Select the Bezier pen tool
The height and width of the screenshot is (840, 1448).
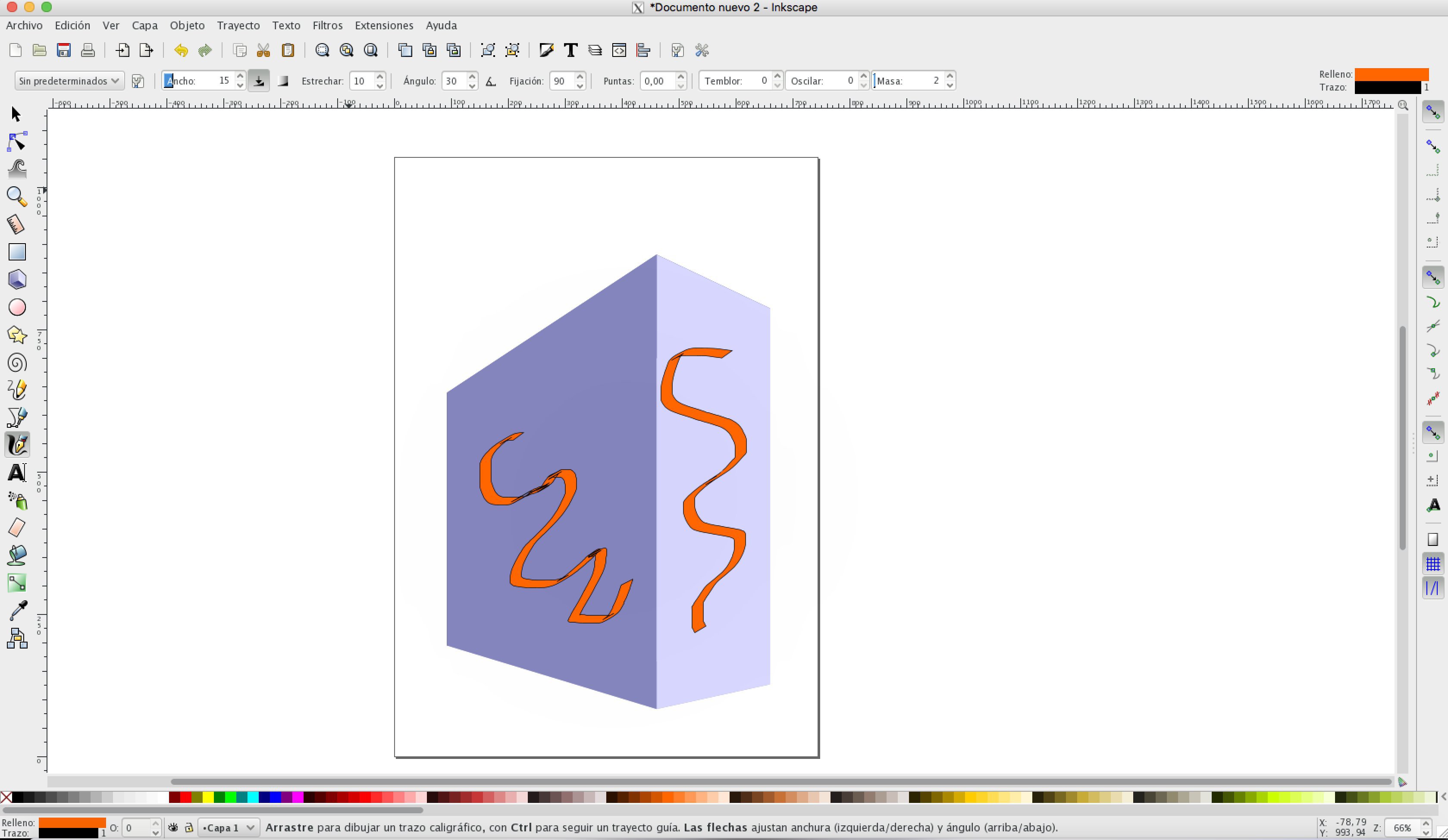coord(17,418)
